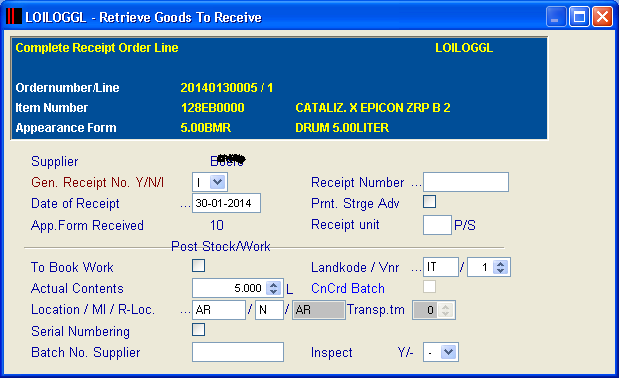Click the Vnr stepper arrows

tap(501, 267)
